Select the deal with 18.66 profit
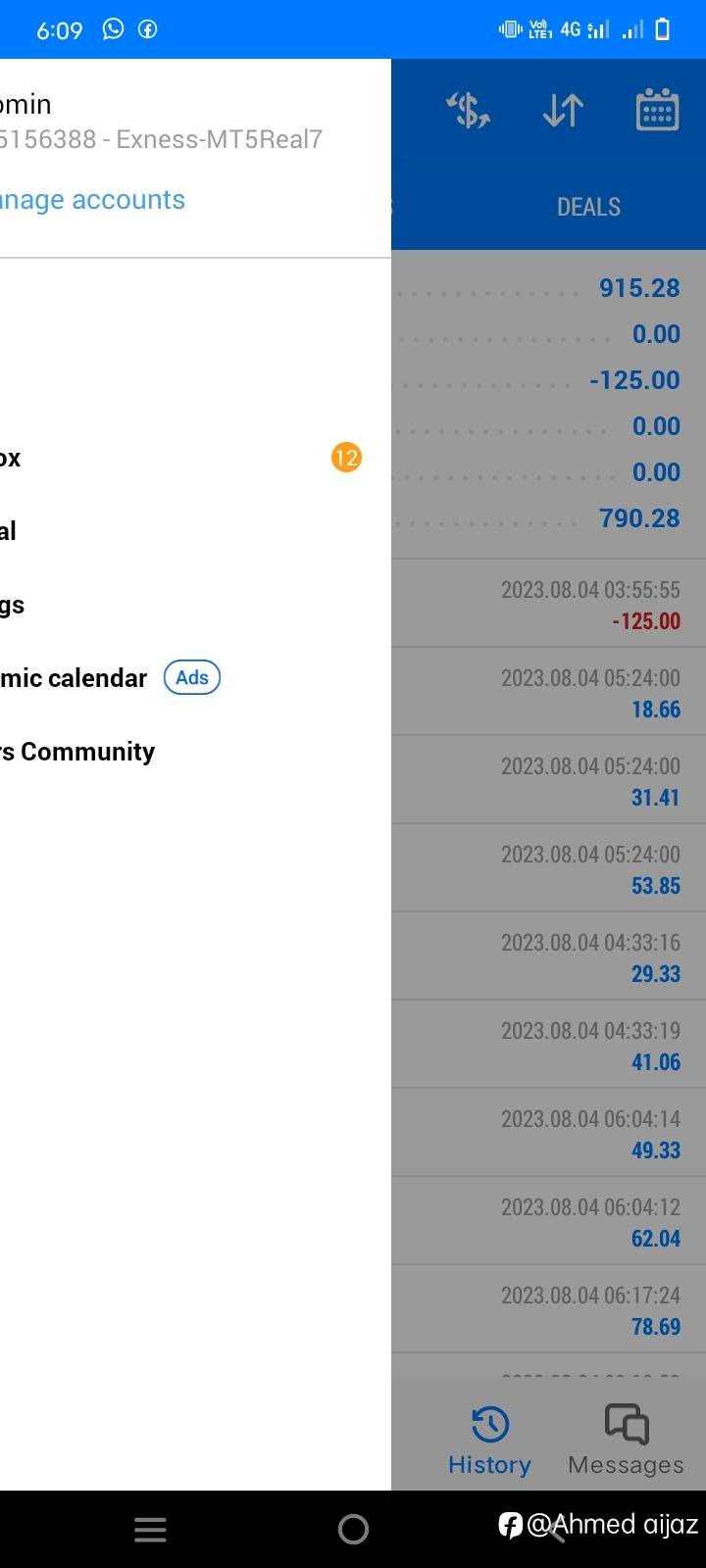Screen dimensions: 706x1568 (x=549, y=692)
